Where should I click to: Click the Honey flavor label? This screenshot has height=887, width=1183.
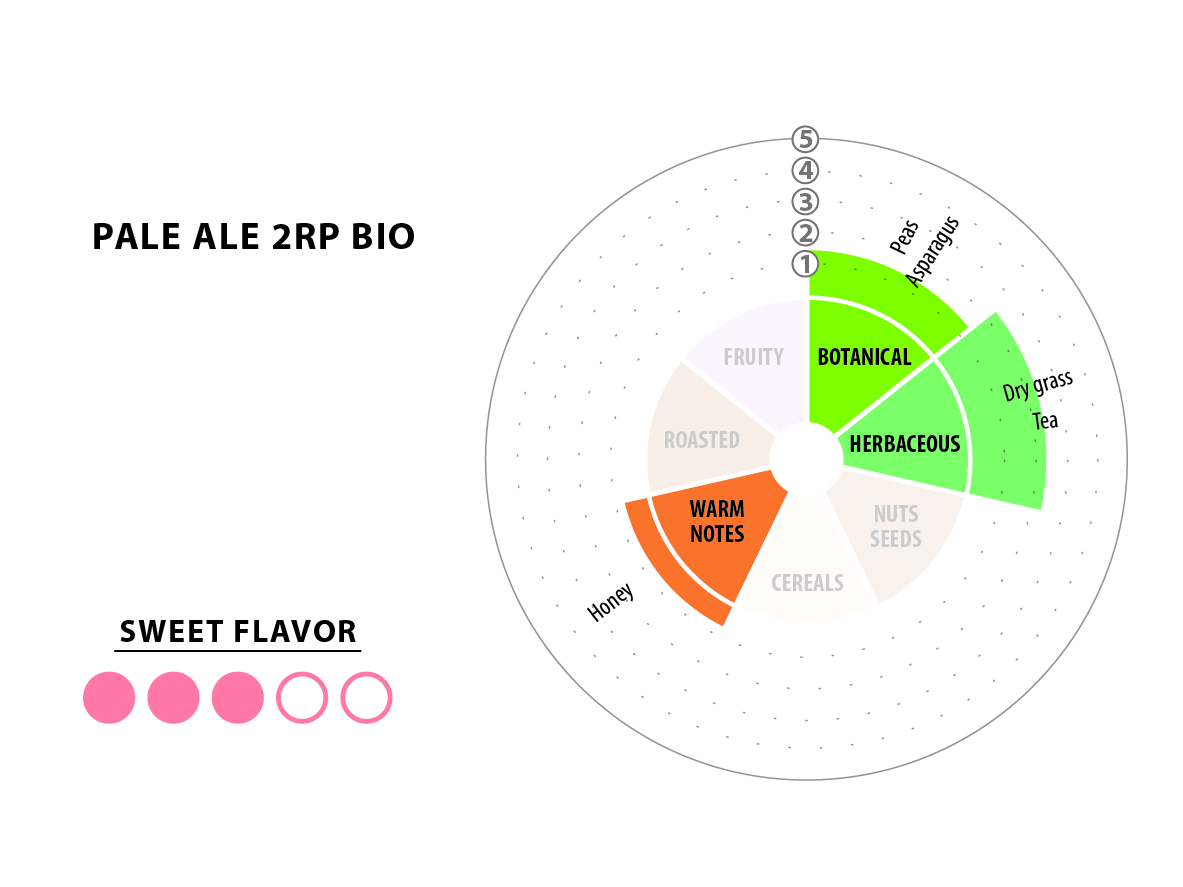tap(610, 602)
